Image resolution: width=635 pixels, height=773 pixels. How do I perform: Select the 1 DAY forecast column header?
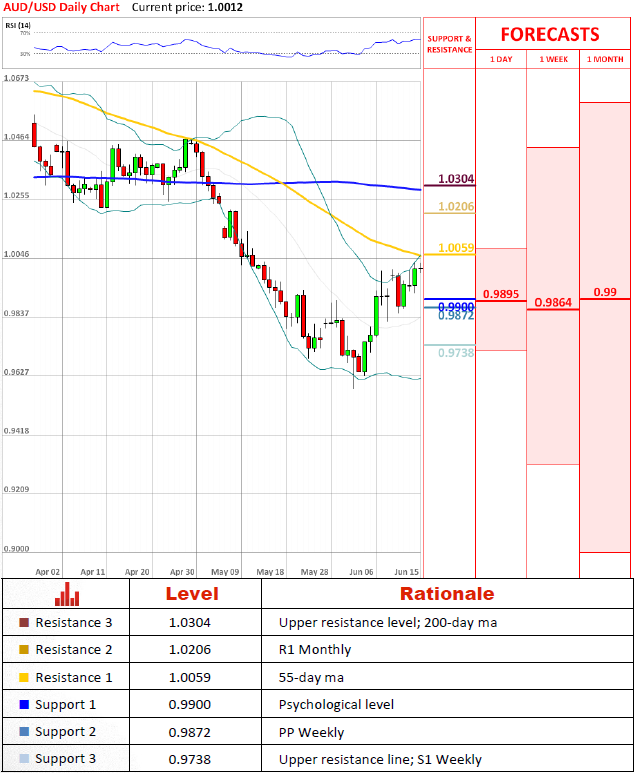(x=501, y=59)
